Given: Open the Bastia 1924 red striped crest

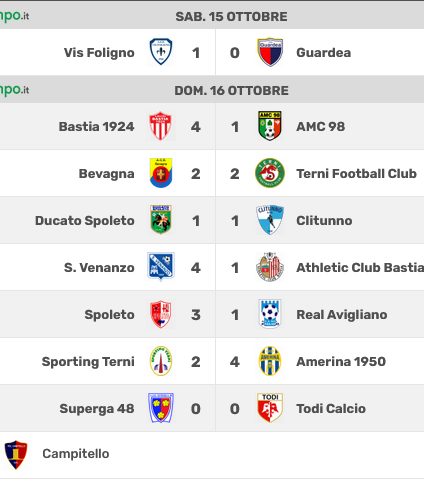Looking at the screenshot, I should (x=160, y=126).
